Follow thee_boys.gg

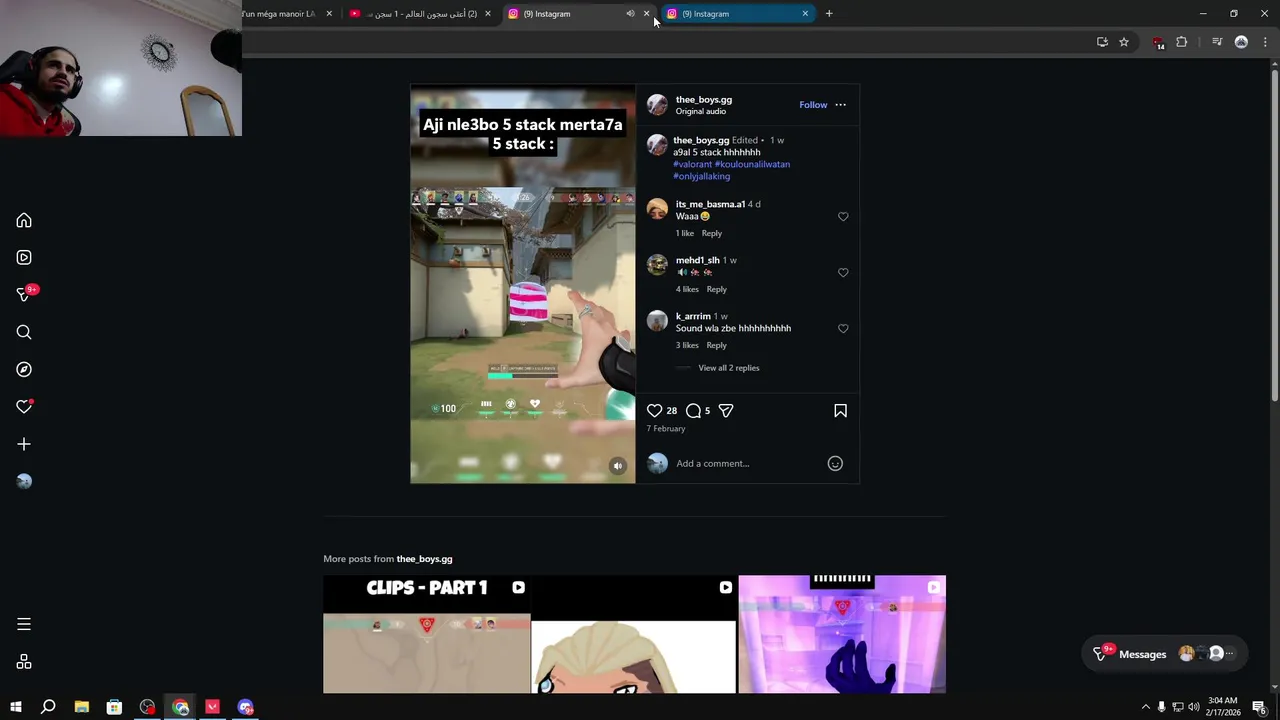(813, 105)
